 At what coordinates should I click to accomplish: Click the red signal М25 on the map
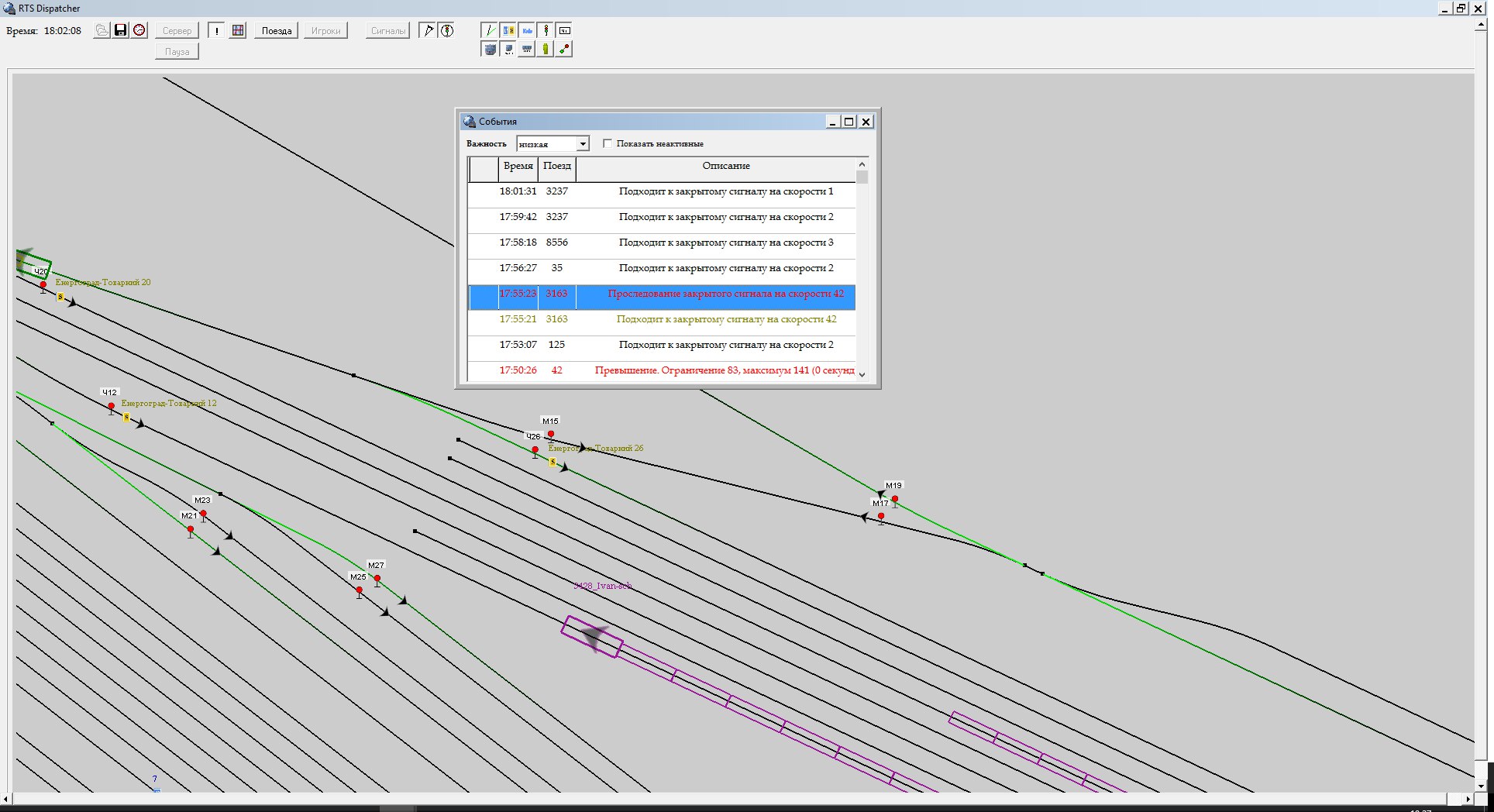tap(359, 590)
